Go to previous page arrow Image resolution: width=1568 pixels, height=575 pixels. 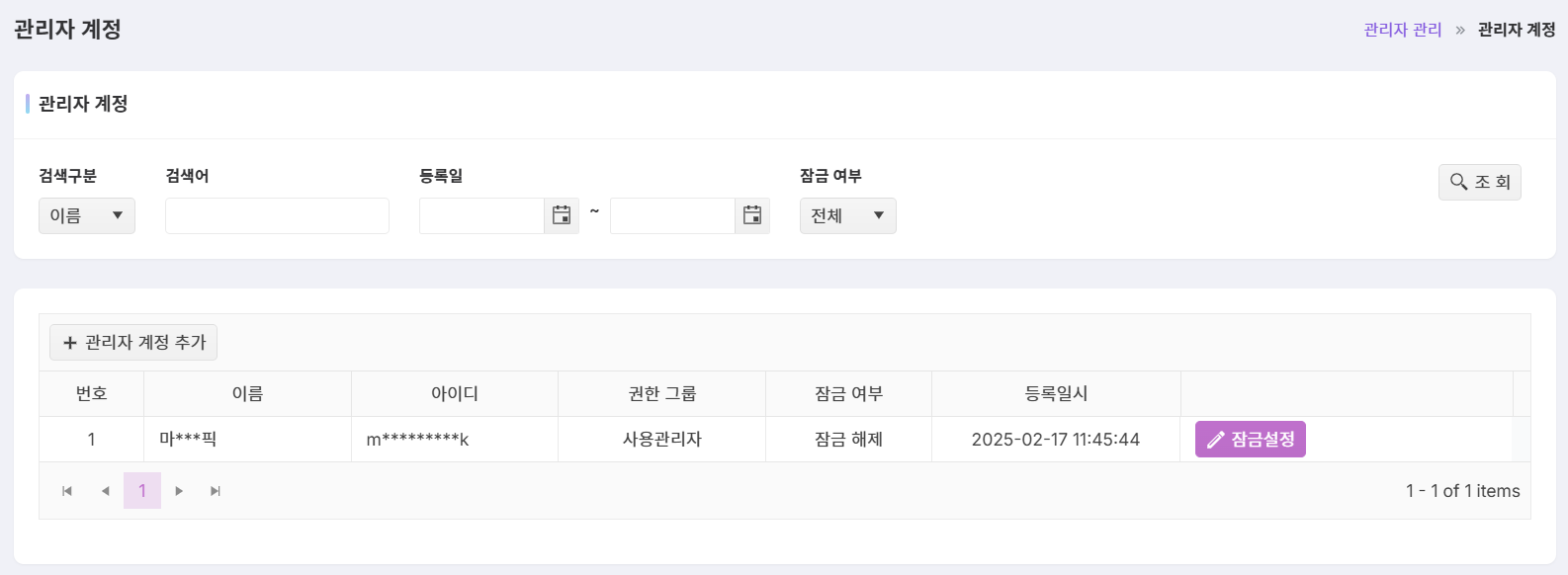click(x=105, y=491)
